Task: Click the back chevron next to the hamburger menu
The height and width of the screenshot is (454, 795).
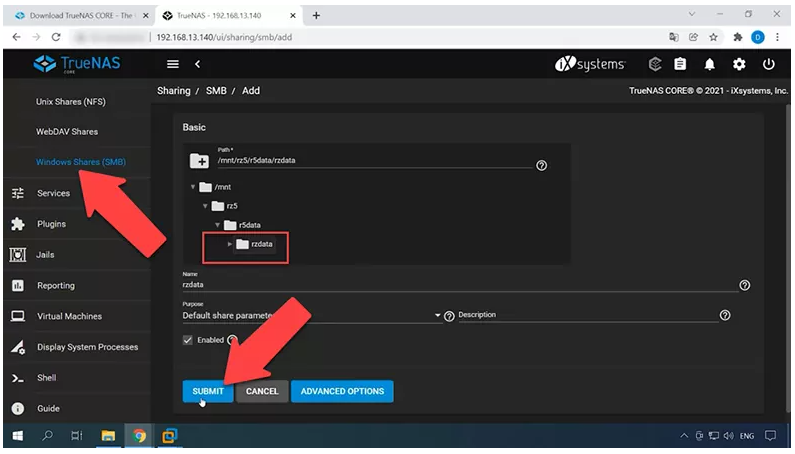Action: (x=197, y=64)
